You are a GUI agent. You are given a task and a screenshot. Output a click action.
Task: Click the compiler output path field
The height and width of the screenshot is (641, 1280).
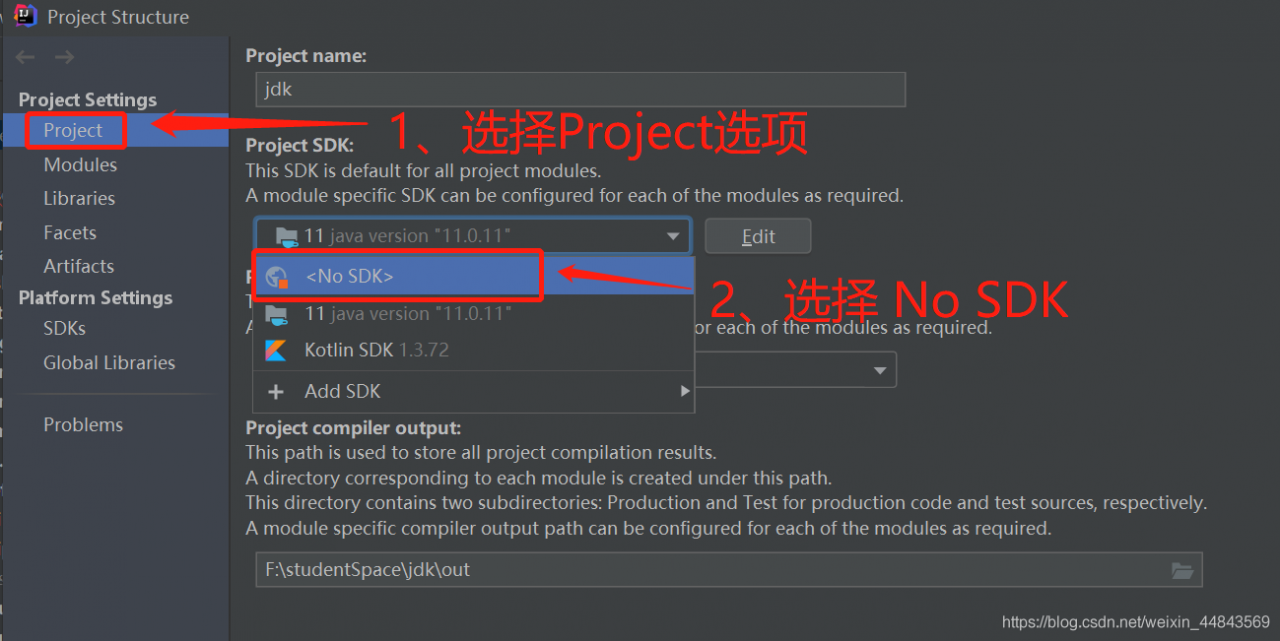pos(710,570)
